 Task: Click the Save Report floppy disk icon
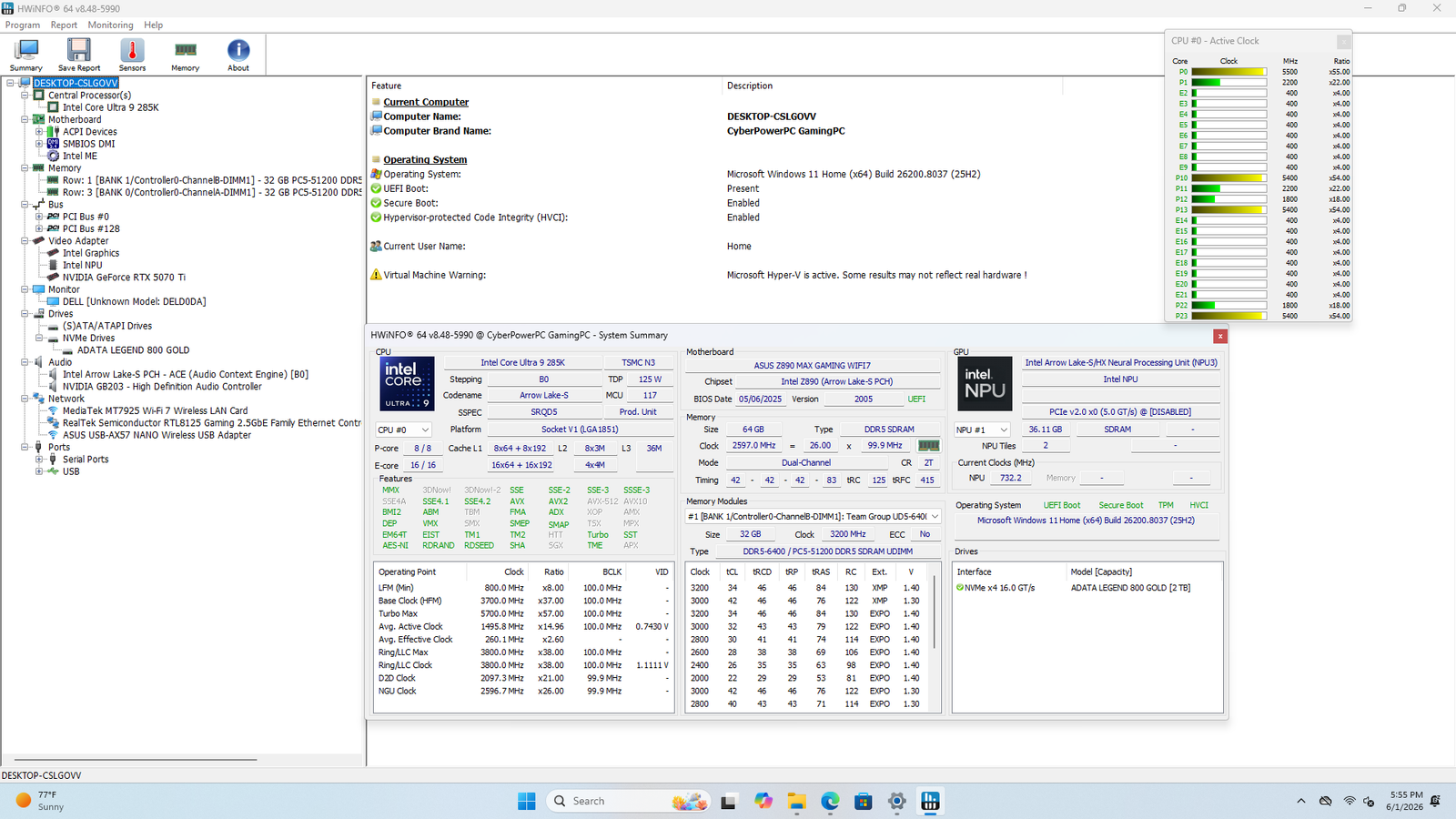pyautogui.click(x=79, y=55)
